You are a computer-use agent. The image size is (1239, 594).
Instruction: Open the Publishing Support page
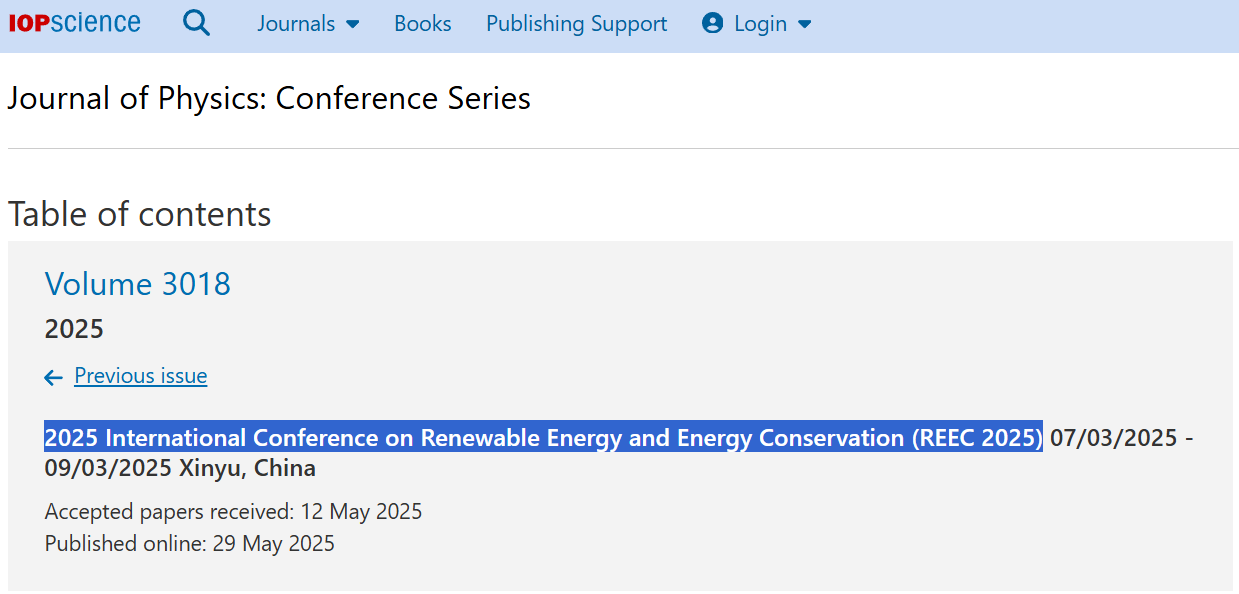coord(576,24)
